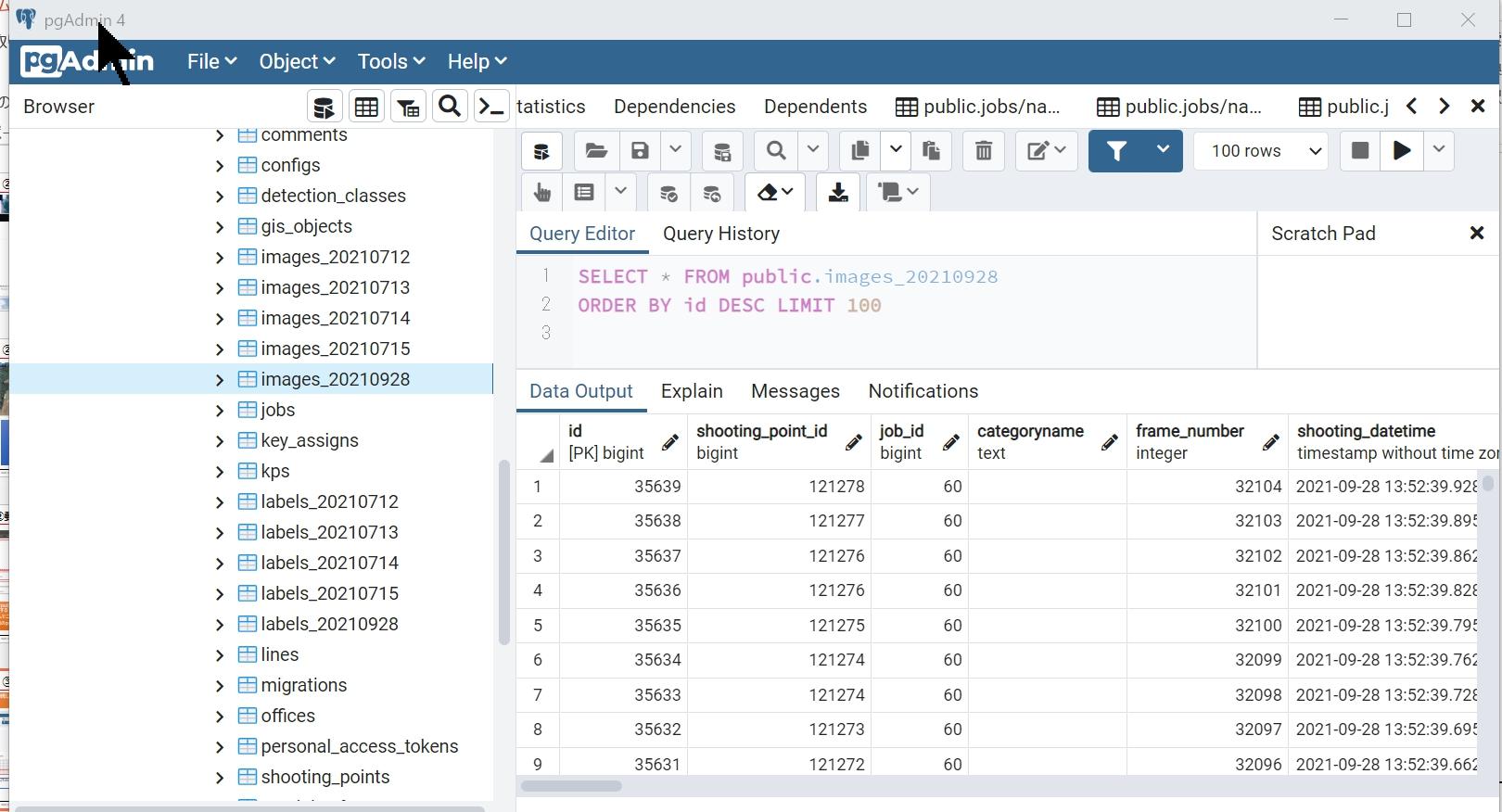Image resolution: width=1502 pixels, height=812 pixels.
Task: Click the Rollback transaction icon
Action: (712, 192)
